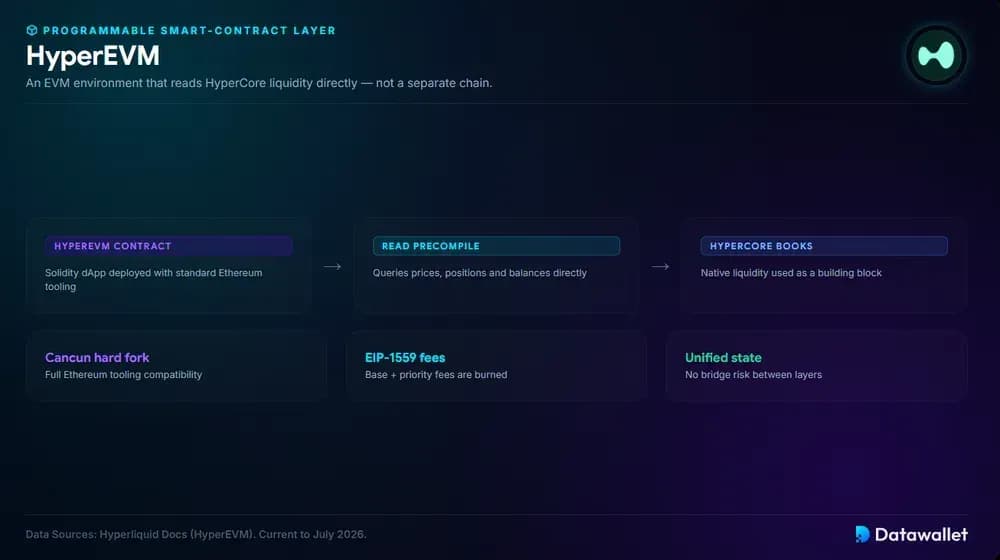Click the Cancun hard fork heading
This screenshot has width=1000, height=560.
click(x=97, y=358)
